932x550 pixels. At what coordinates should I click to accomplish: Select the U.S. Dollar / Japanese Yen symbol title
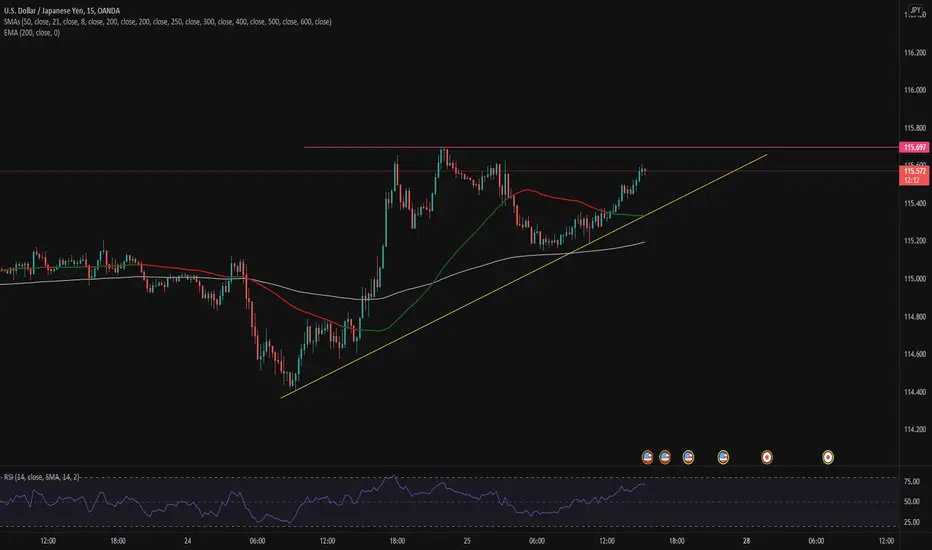click(61, 11)
